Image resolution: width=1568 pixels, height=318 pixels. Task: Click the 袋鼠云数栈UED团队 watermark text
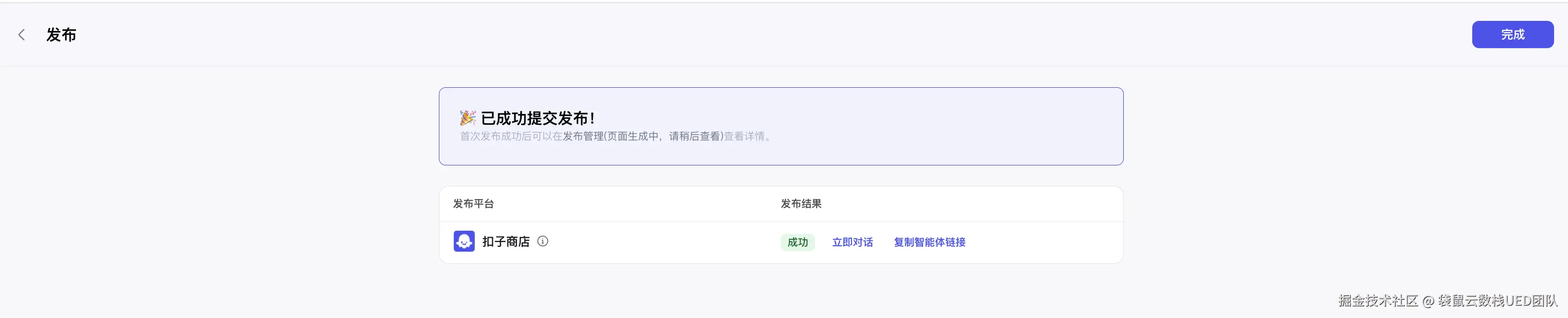tap(1497, 300)
